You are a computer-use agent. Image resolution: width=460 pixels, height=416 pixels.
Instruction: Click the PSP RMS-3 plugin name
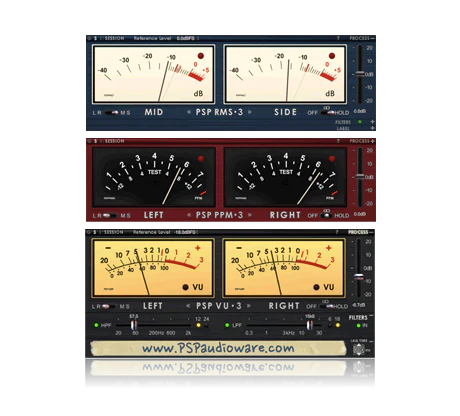(219, 112)
